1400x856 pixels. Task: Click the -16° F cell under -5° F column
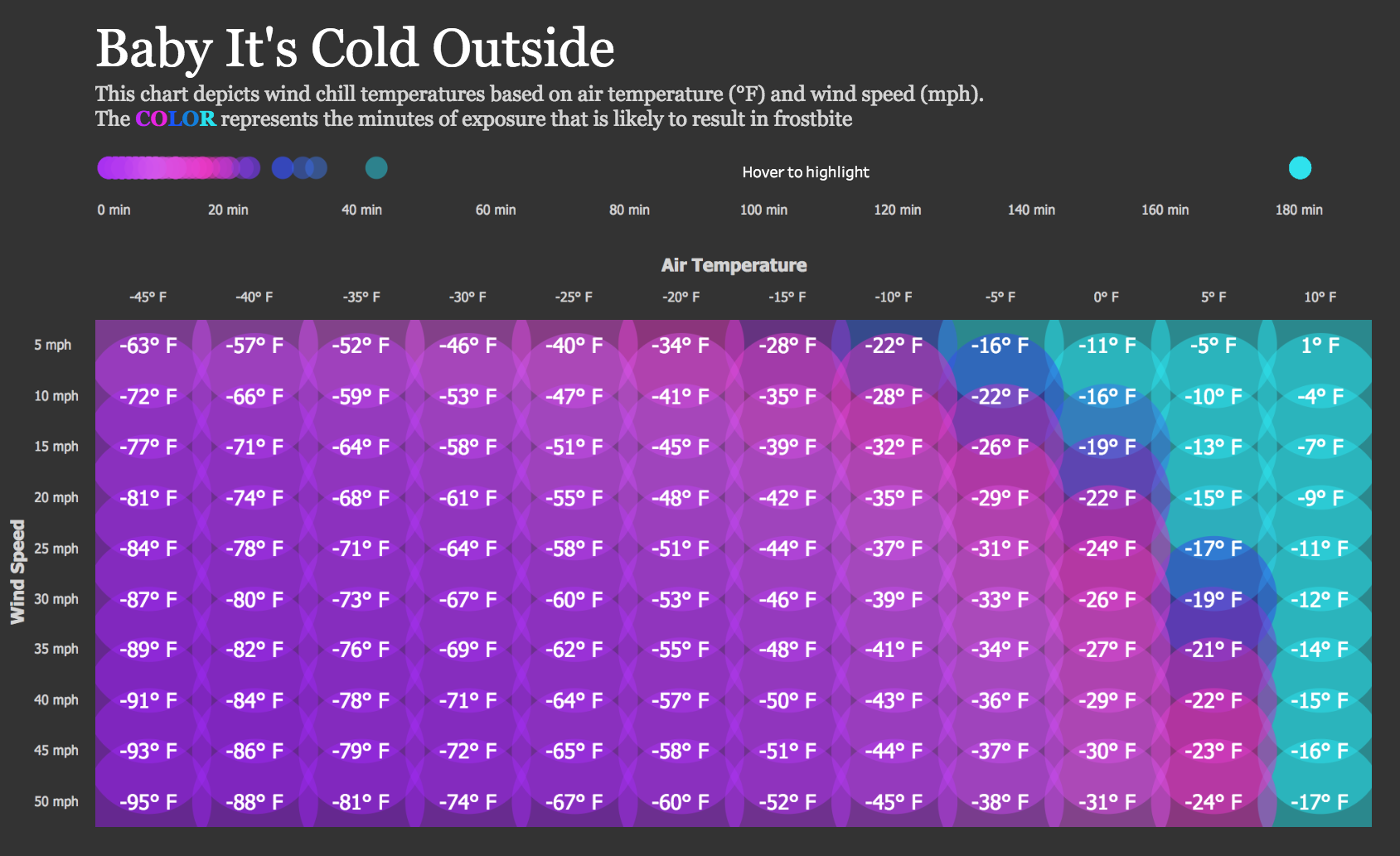click(1000, 346)
